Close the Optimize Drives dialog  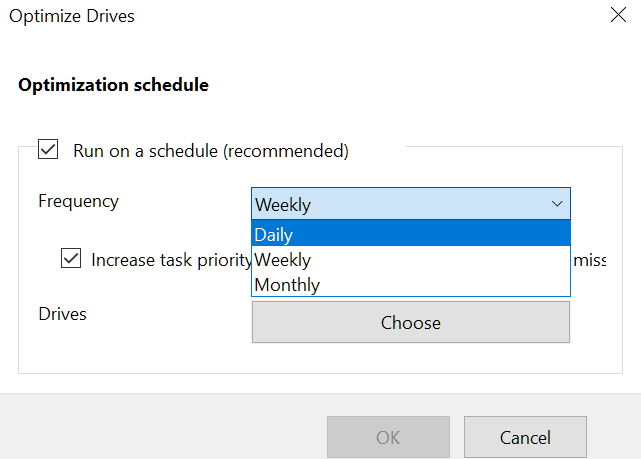click(617, 16)
